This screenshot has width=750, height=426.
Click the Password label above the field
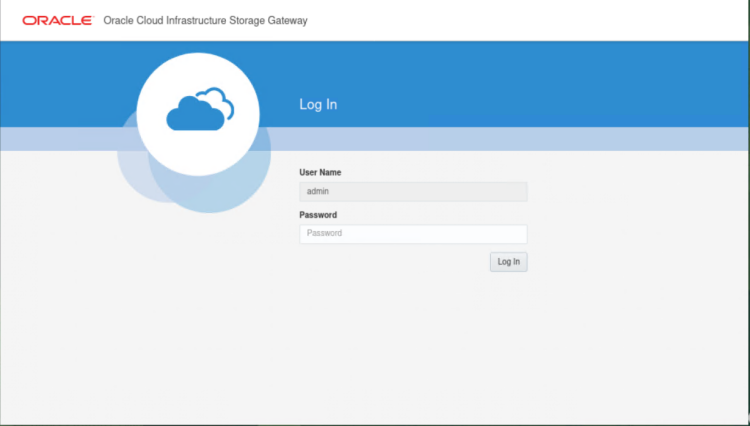(x=318, y=215)
